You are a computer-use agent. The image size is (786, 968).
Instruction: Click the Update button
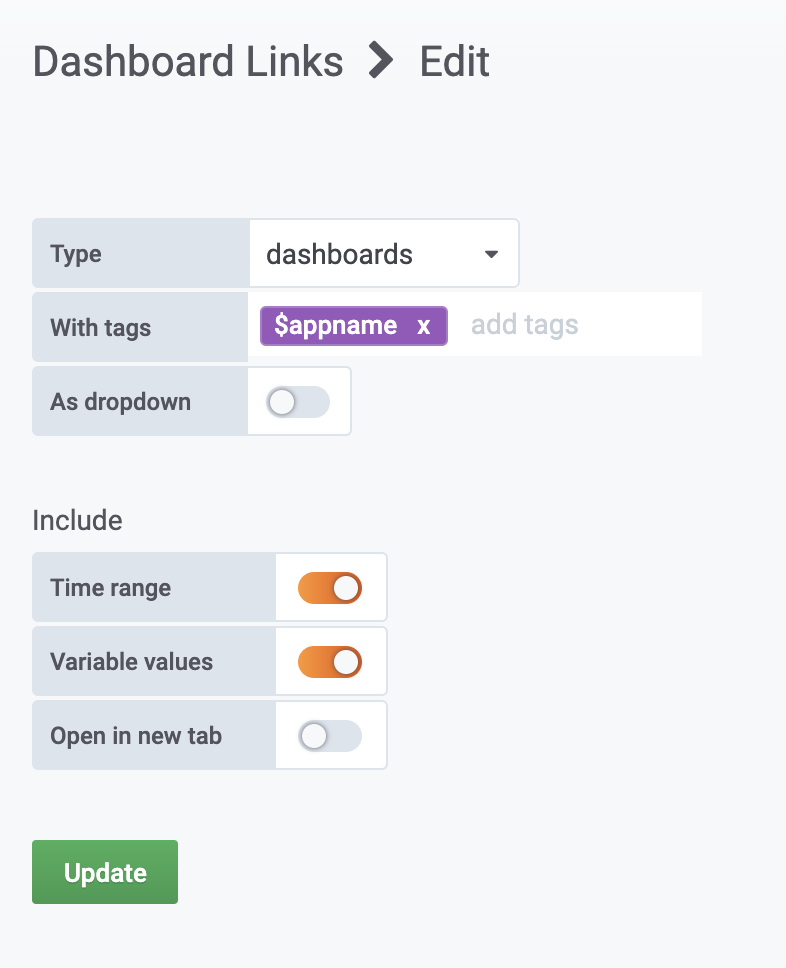click(104, 871)
